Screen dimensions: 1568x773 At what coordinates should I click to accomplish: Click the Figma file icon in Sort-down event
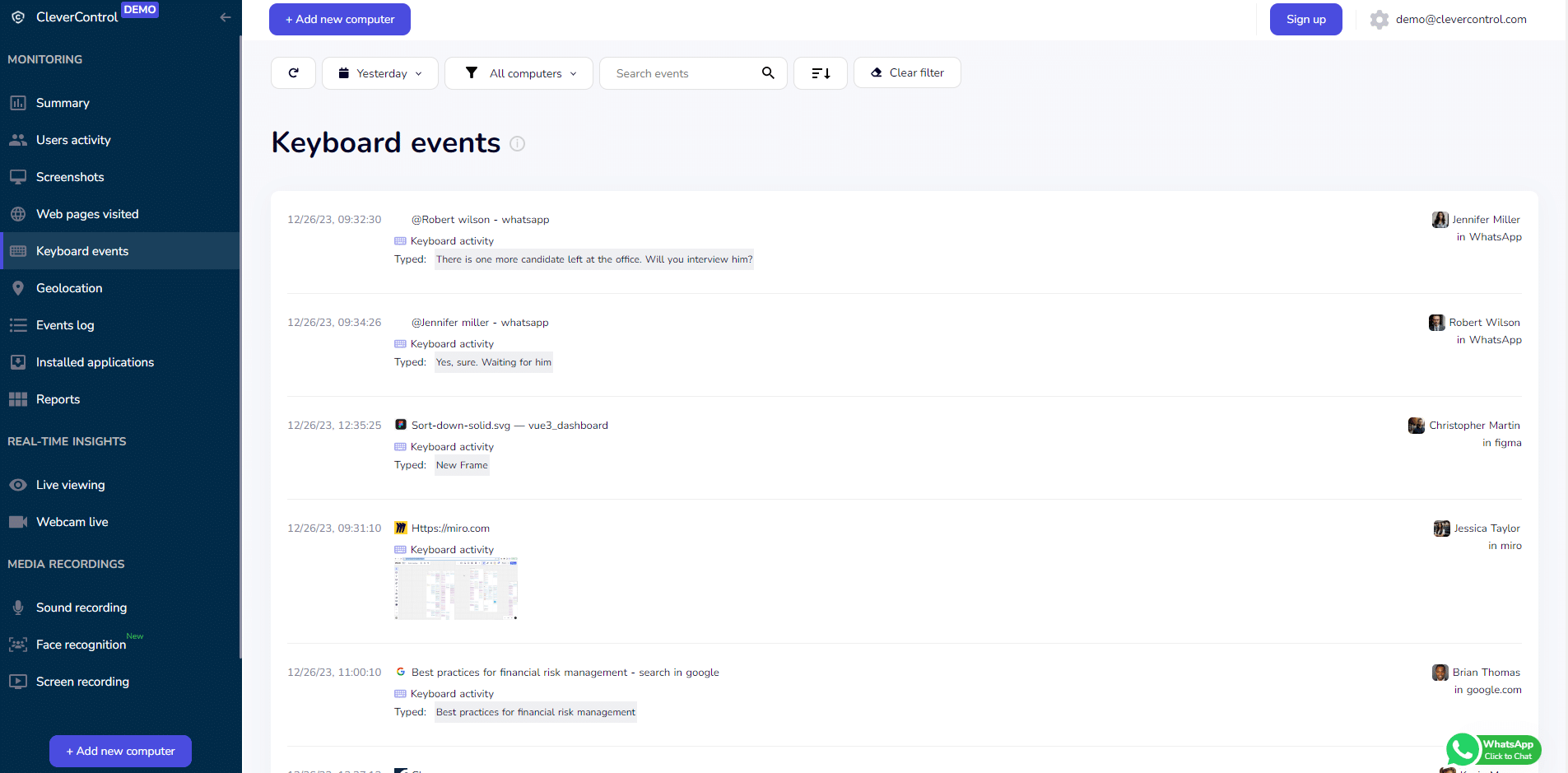click(401, 426)
